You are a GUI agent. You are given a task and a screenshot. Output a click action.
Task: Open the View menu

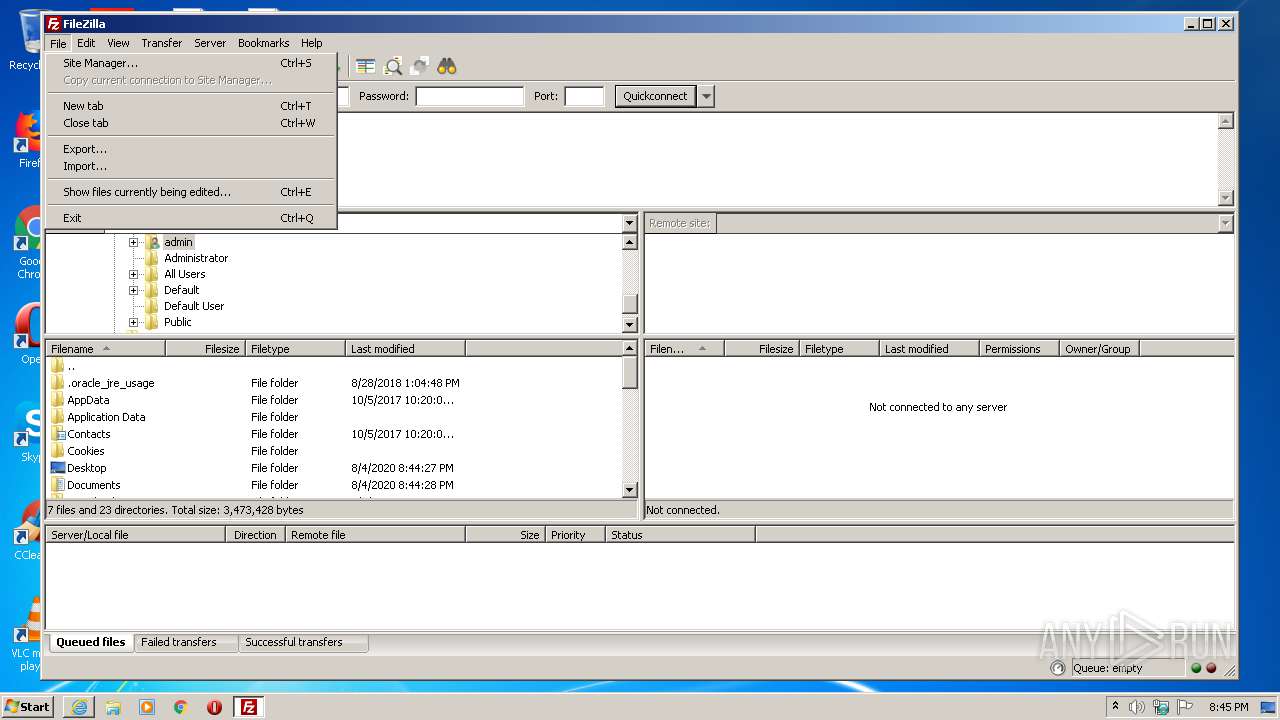[x=118, y=43]
